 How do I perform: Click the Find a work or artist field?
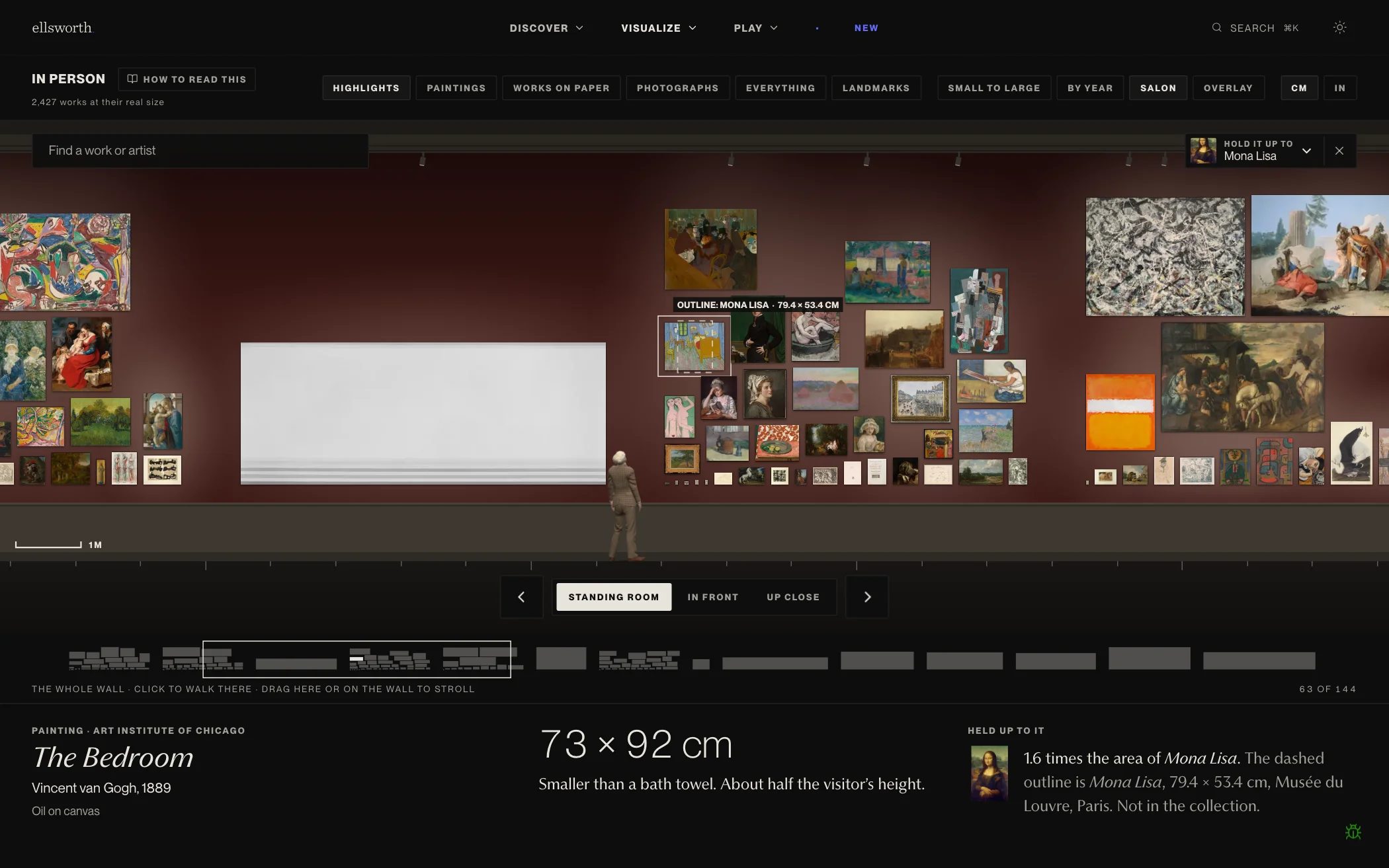(200, 151)
